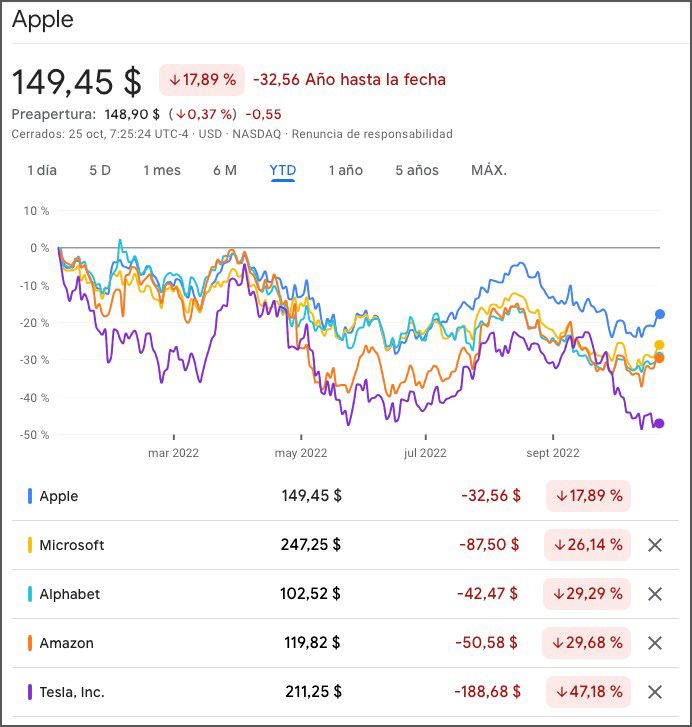Click Tesla's yellow... no, purple color marker
Image resolution: width=692 pixels, height=727 pixels.
[x=30, y=692]
